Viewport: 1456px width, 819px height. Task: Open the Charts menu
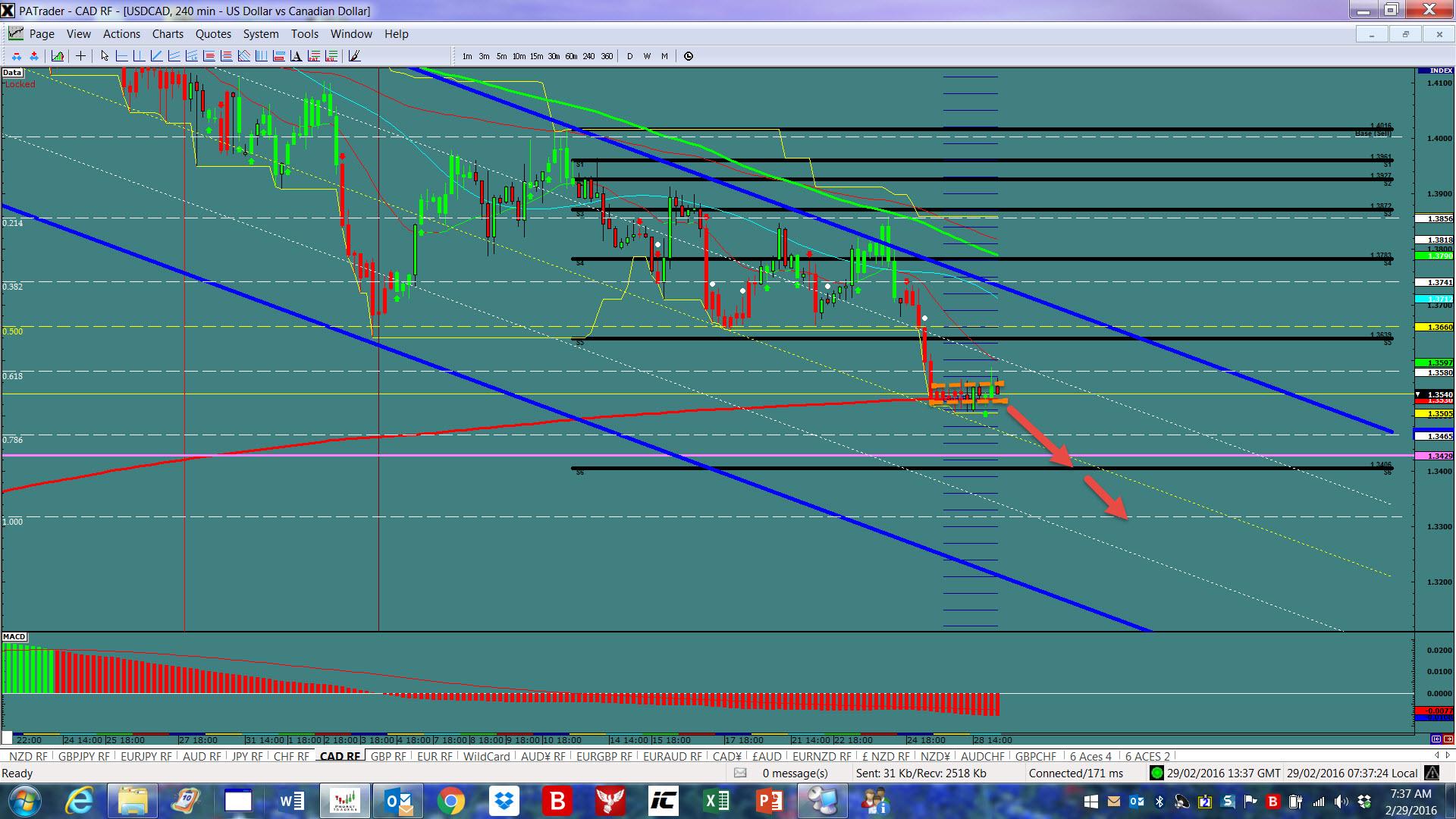(x=168, y=34)
